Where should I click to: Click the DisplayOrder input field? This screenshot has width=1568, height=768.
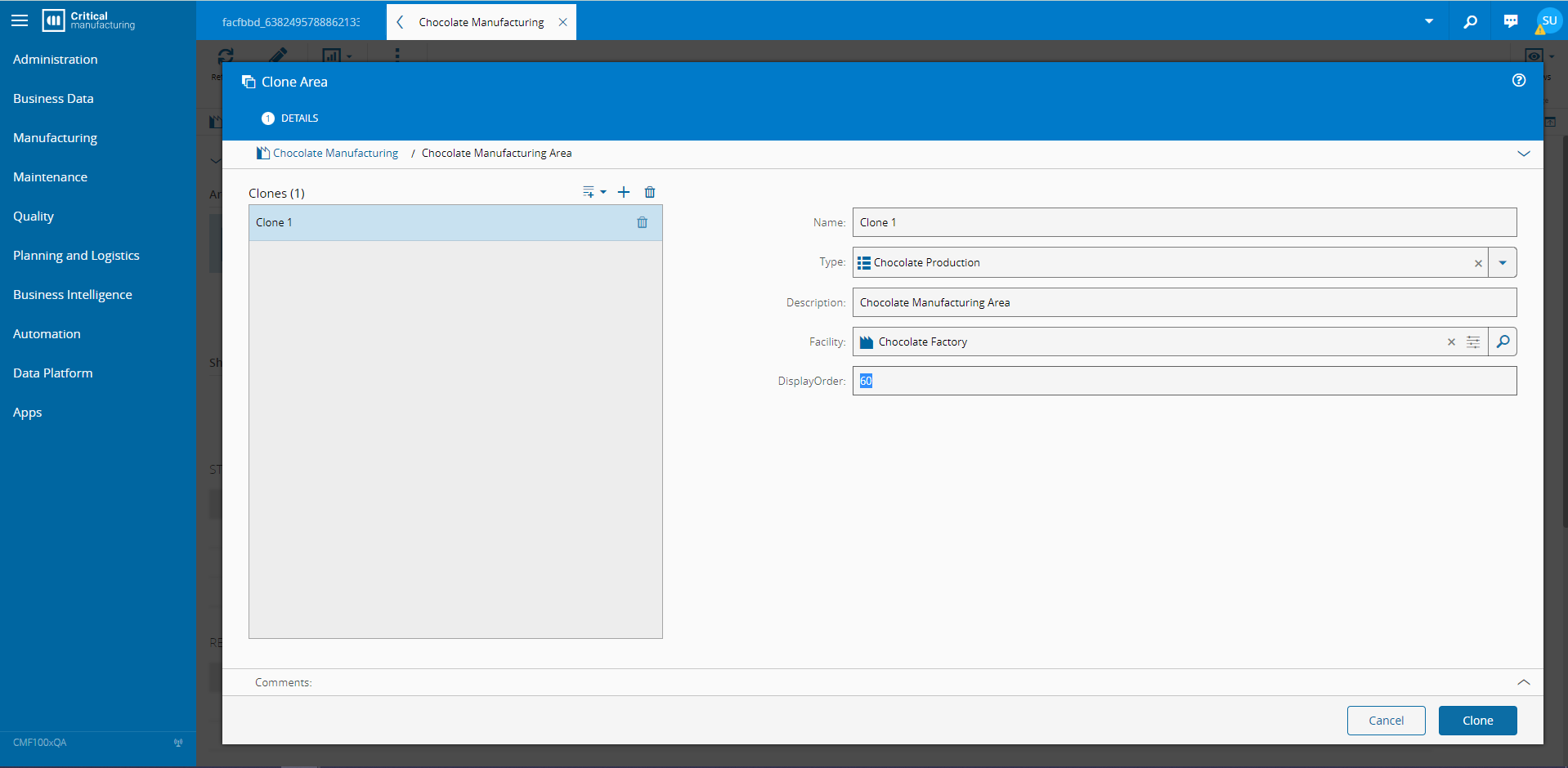coord(1184,381)
